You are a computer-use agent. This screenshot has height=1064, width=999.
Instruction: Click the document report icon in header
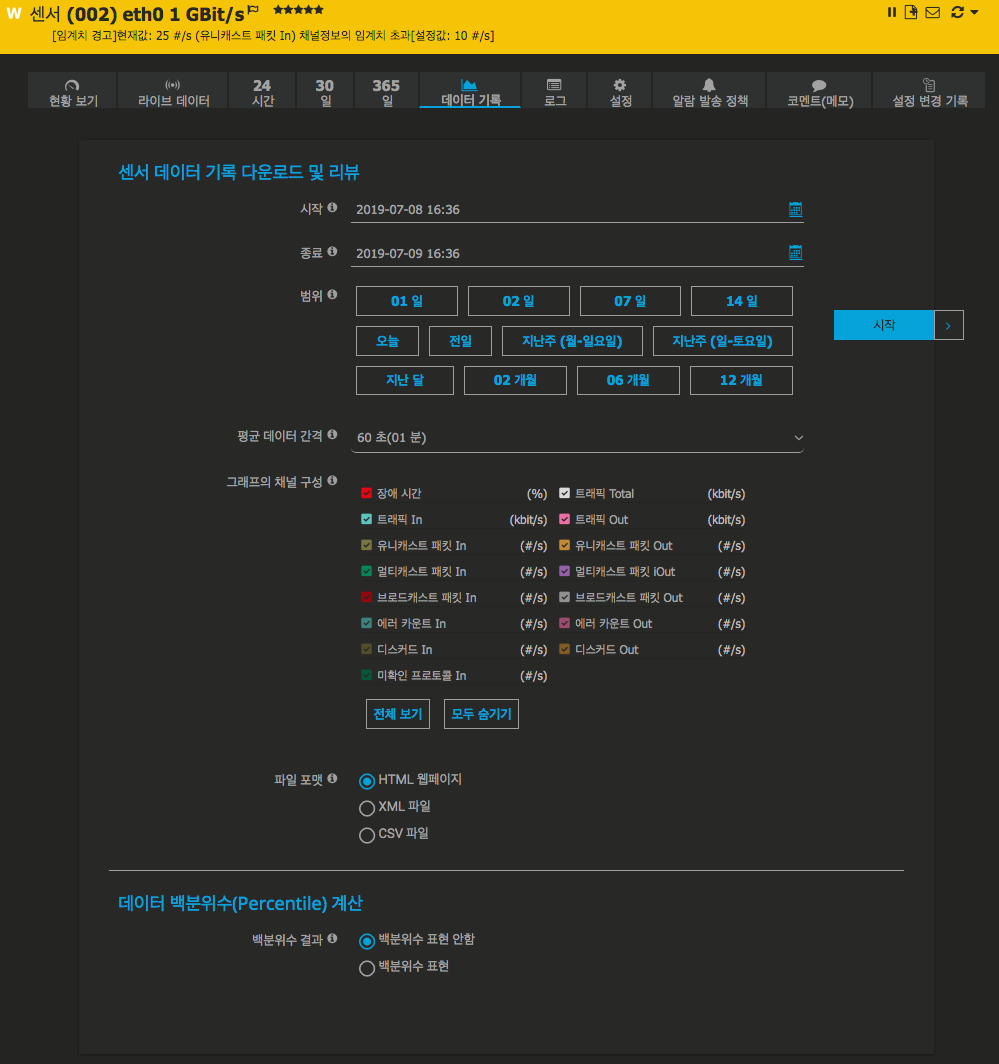point(911,12)
